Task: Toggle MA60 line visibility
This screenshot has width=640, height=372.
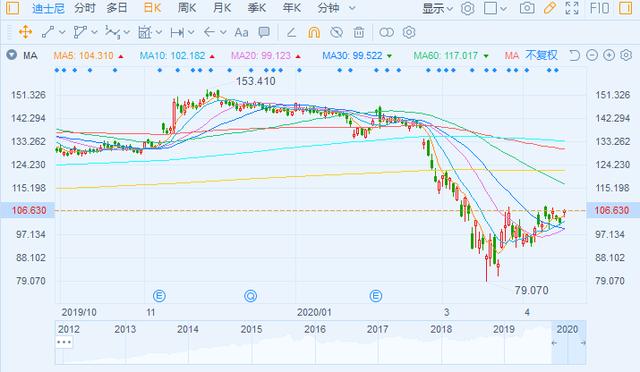Action: coord(451,56)
